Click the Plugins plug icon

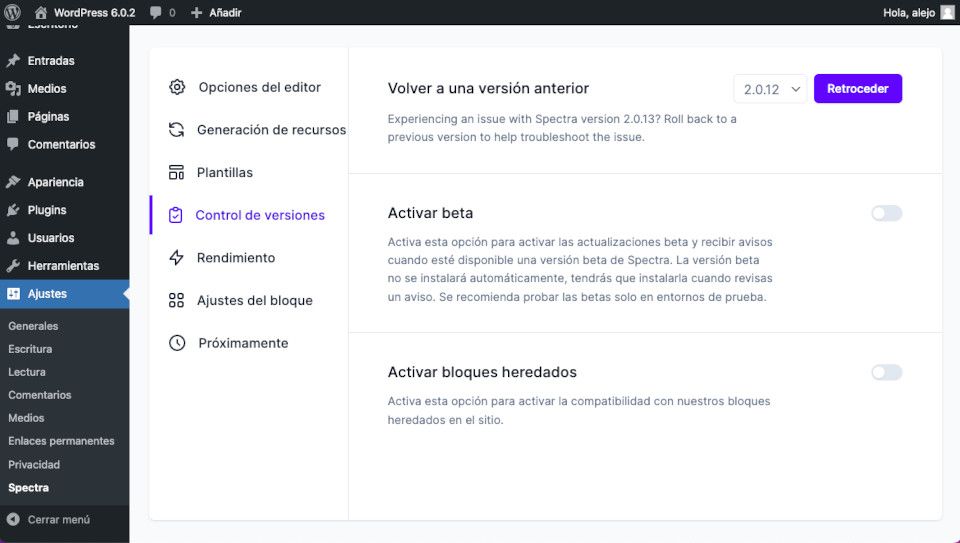click(13, 210)
